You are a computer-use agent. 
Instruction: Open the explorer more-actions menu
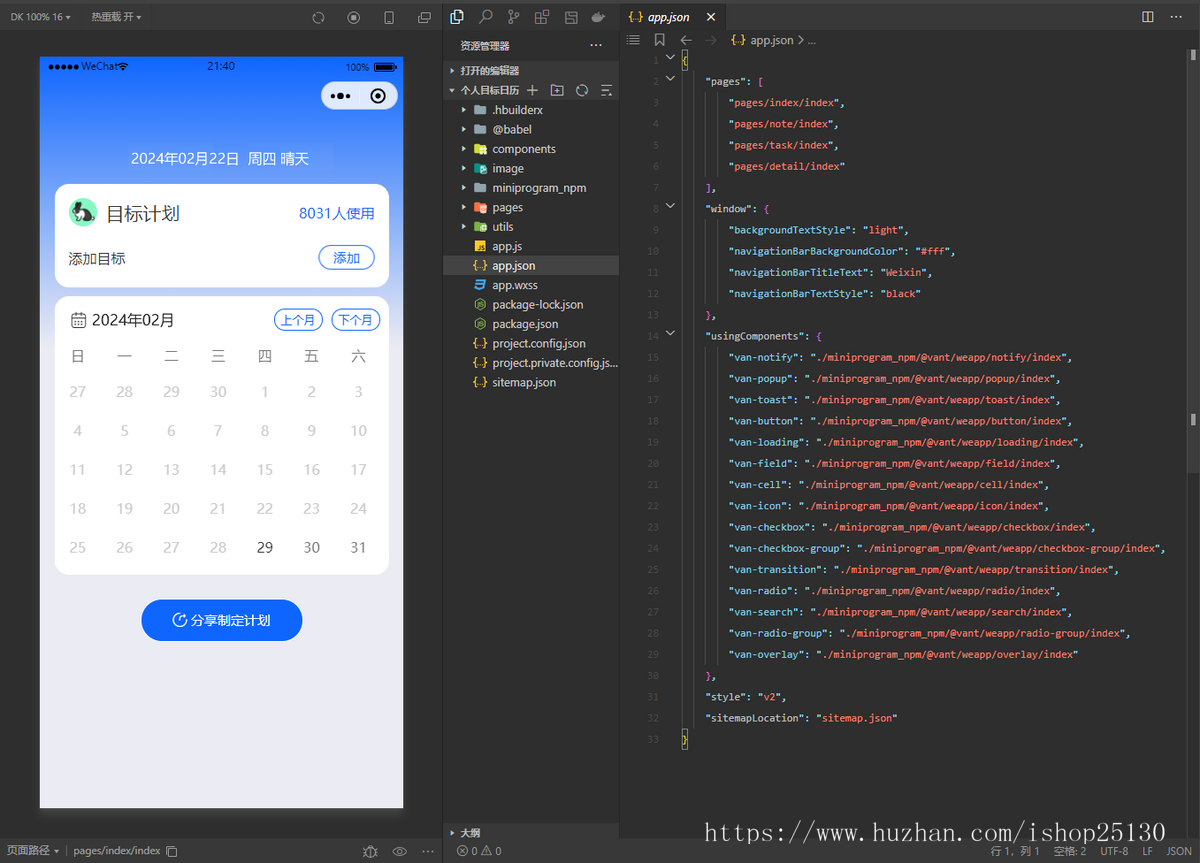pos(596,46)
